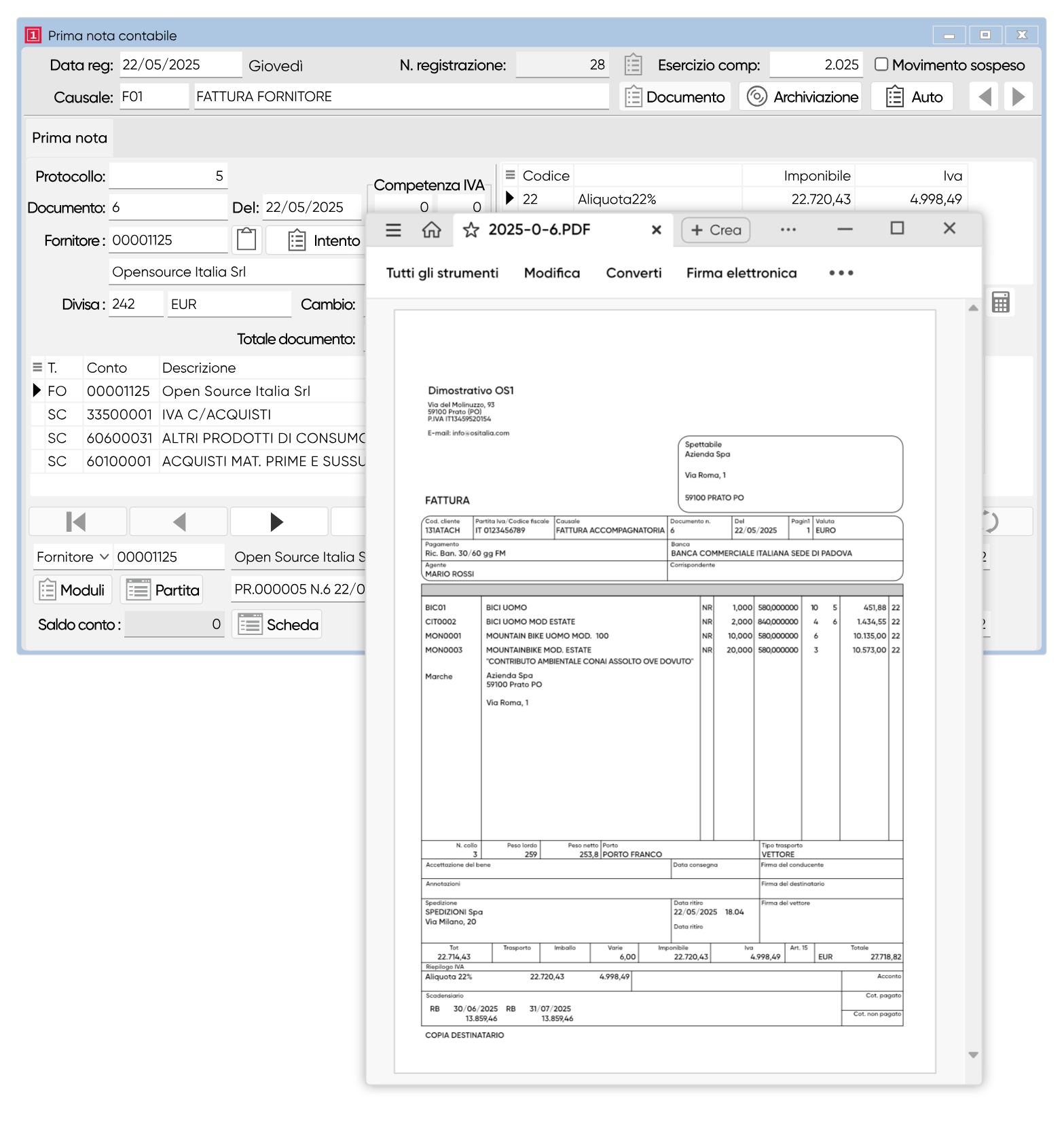
Task: Click the Crea button in PDF viewer
Action: (716, 230)
